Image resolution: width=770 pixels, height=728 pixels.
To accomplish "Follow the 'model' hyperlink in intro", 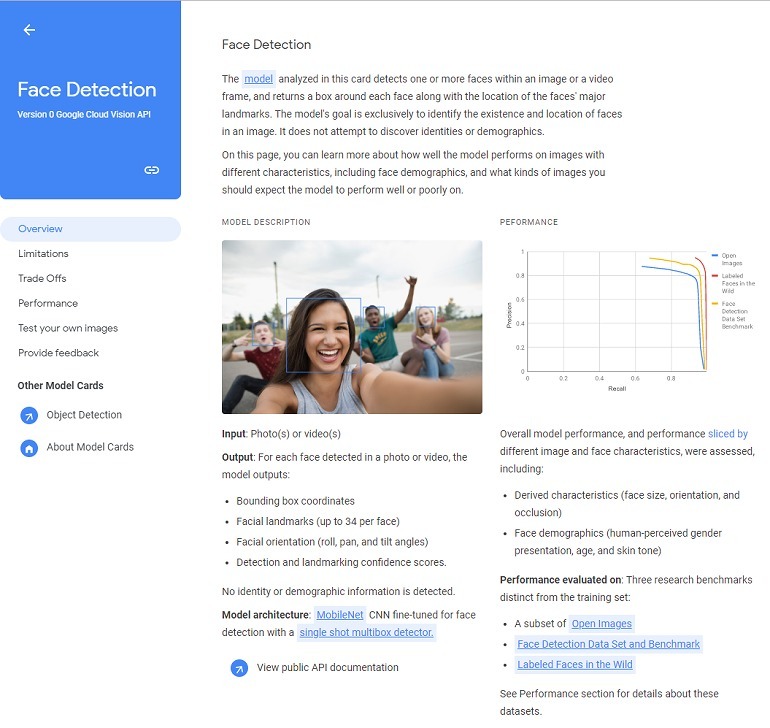I will coord(258,79).
